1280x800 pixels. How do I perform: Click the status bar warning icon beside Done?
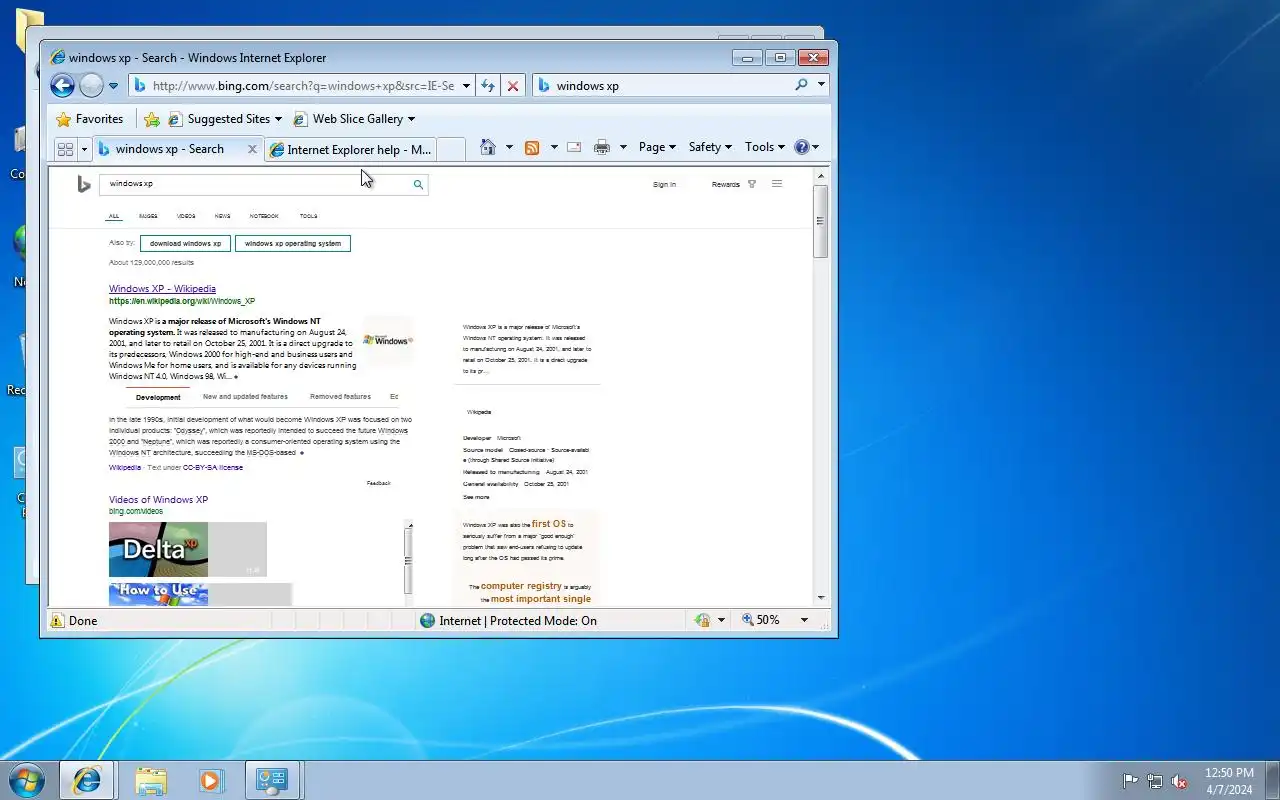[x=56, y=620]
